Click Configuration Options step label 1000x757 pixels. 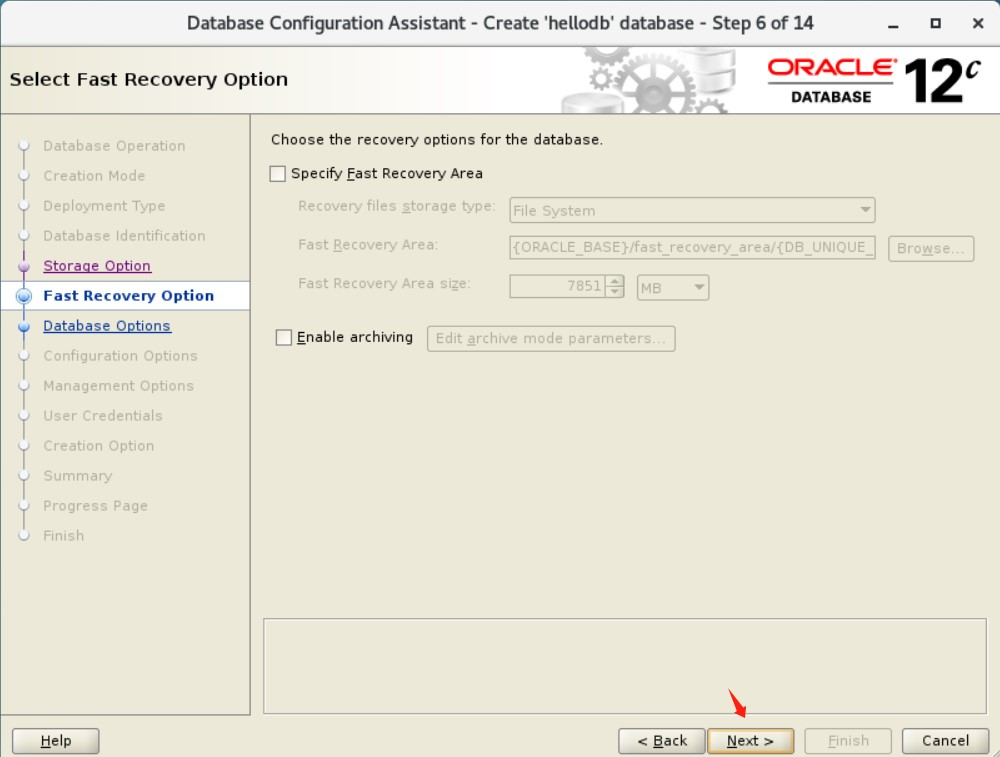click(120, 355)
